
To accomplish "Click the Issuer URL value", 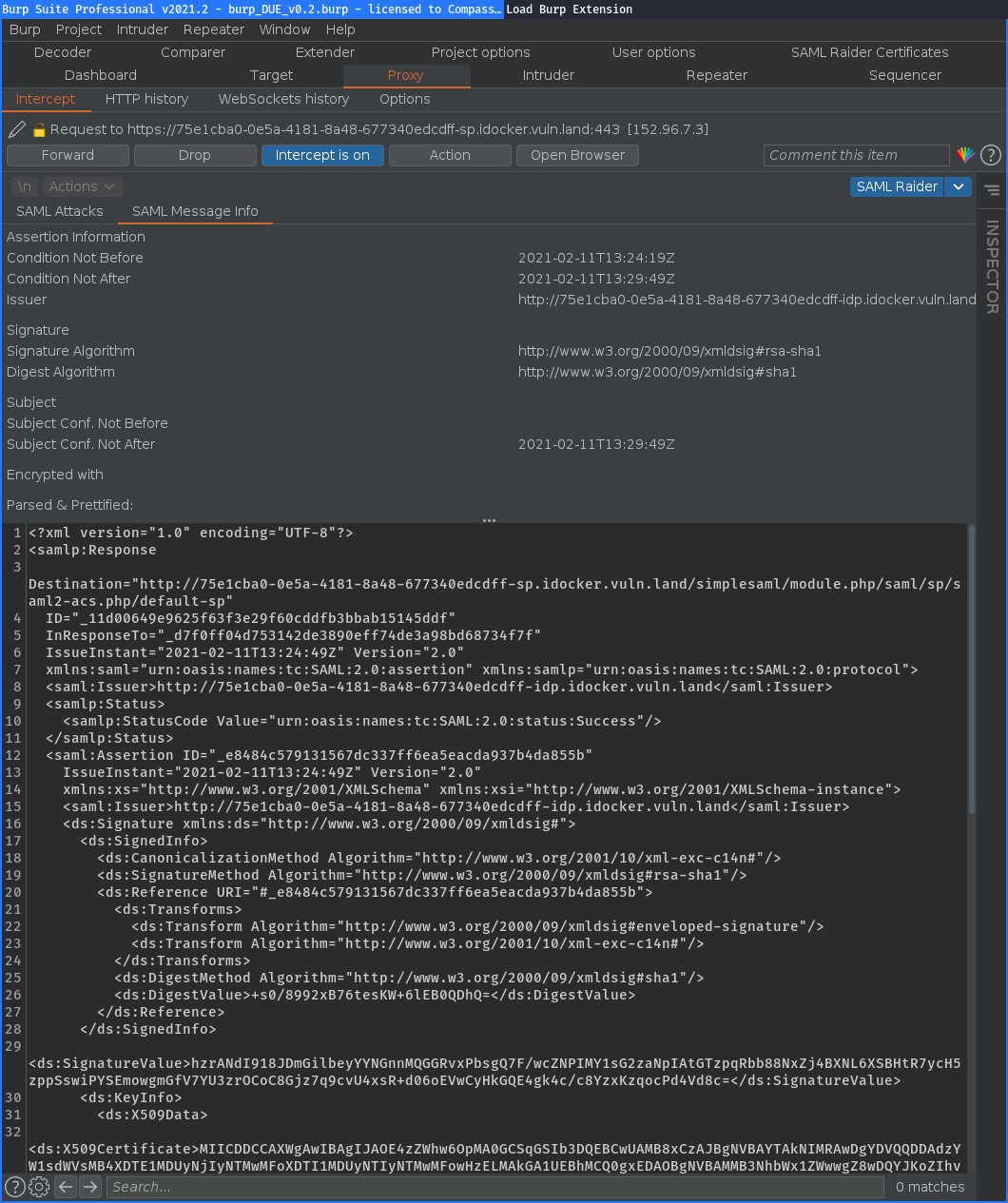I will click(746, 300).
